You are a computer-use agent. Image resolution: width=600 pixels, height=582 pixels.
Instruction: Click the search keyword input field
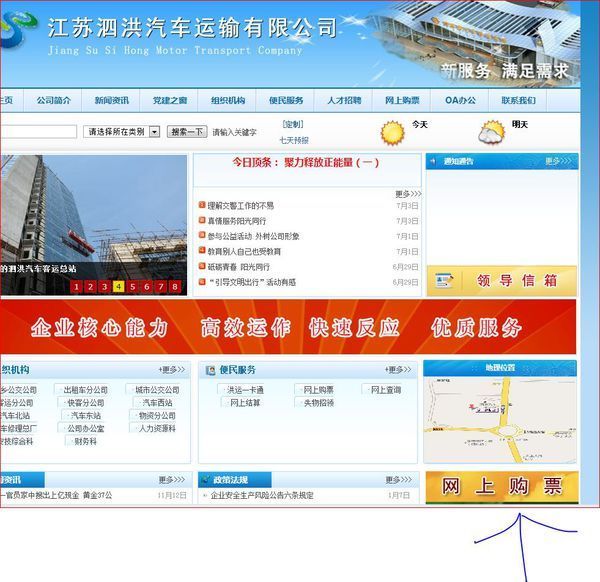click(x=38, y=132)
